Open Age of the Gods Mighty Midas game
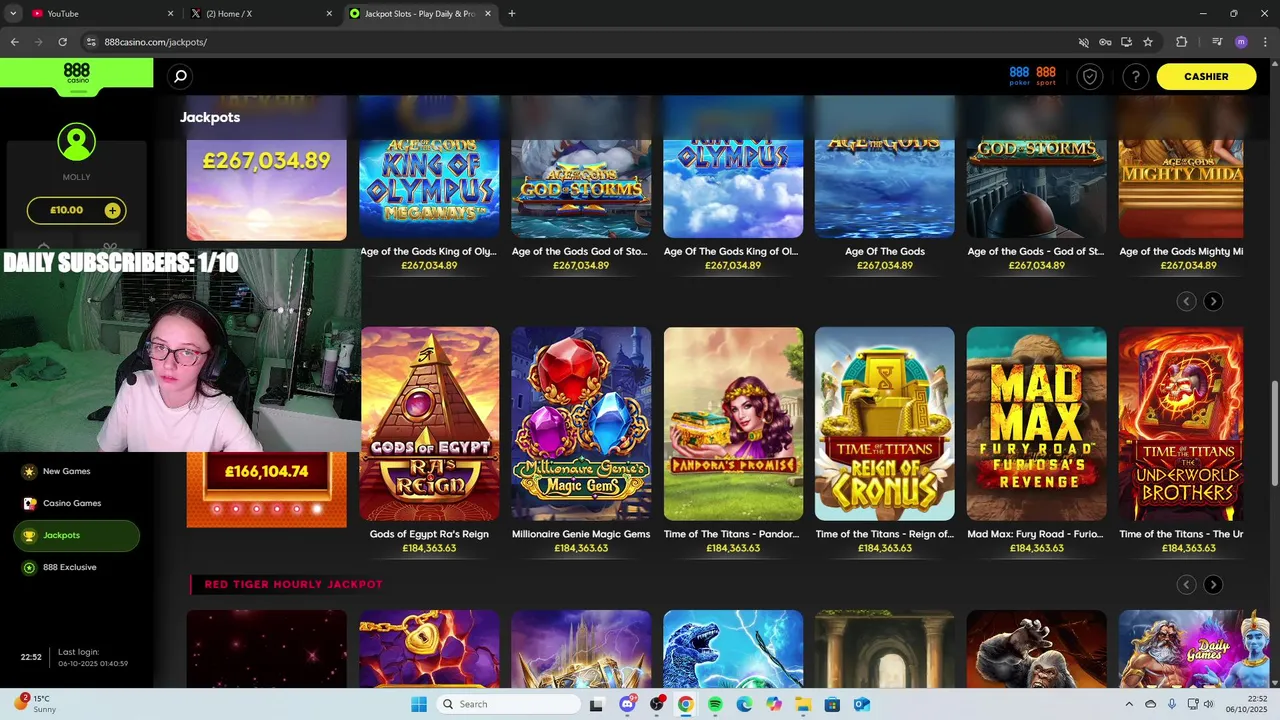The image size is (1280, 720). coord(1181,188)
